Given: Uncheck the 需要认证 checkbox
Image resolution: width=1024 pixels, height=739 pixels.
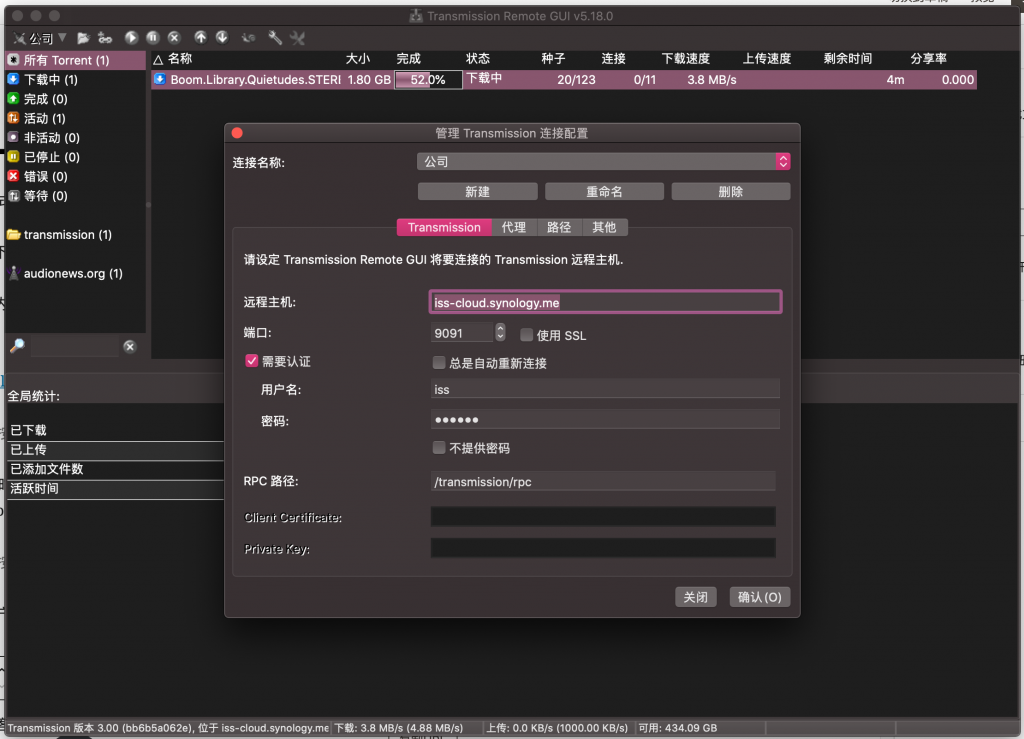Looking at the screenshot, I should tap(252, 361).
